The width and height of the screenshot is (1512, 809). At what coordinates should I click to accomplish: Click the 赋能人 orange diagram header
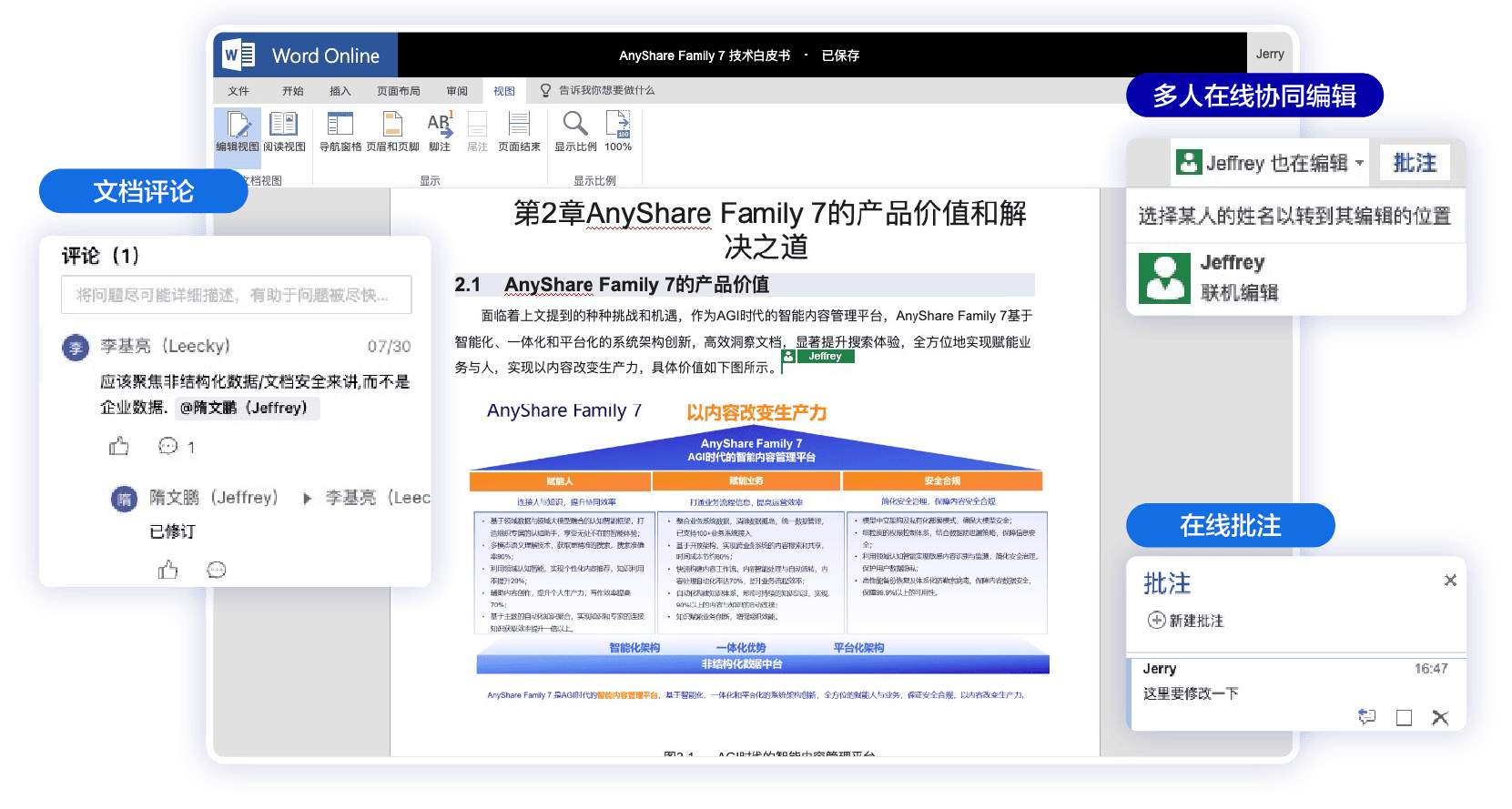tap(560, 481)
